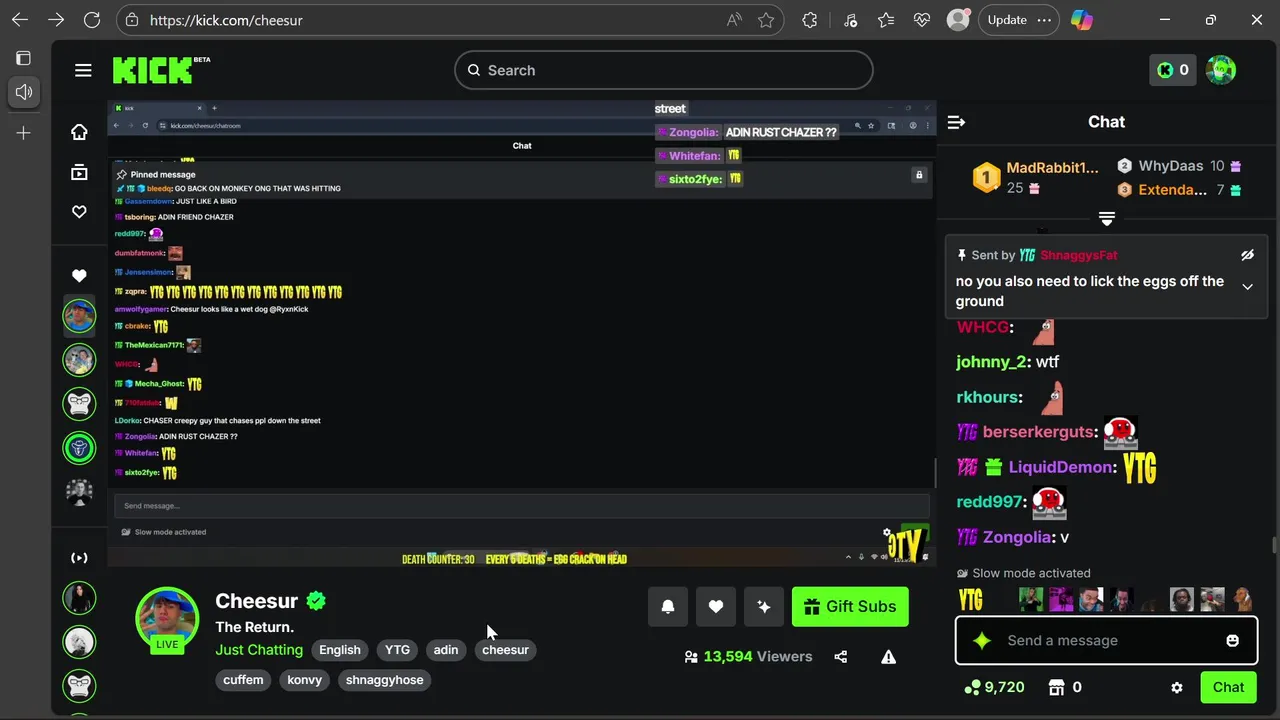Select the cuffem tag
Screen dimensions: 1280x720
pos(243,680)
